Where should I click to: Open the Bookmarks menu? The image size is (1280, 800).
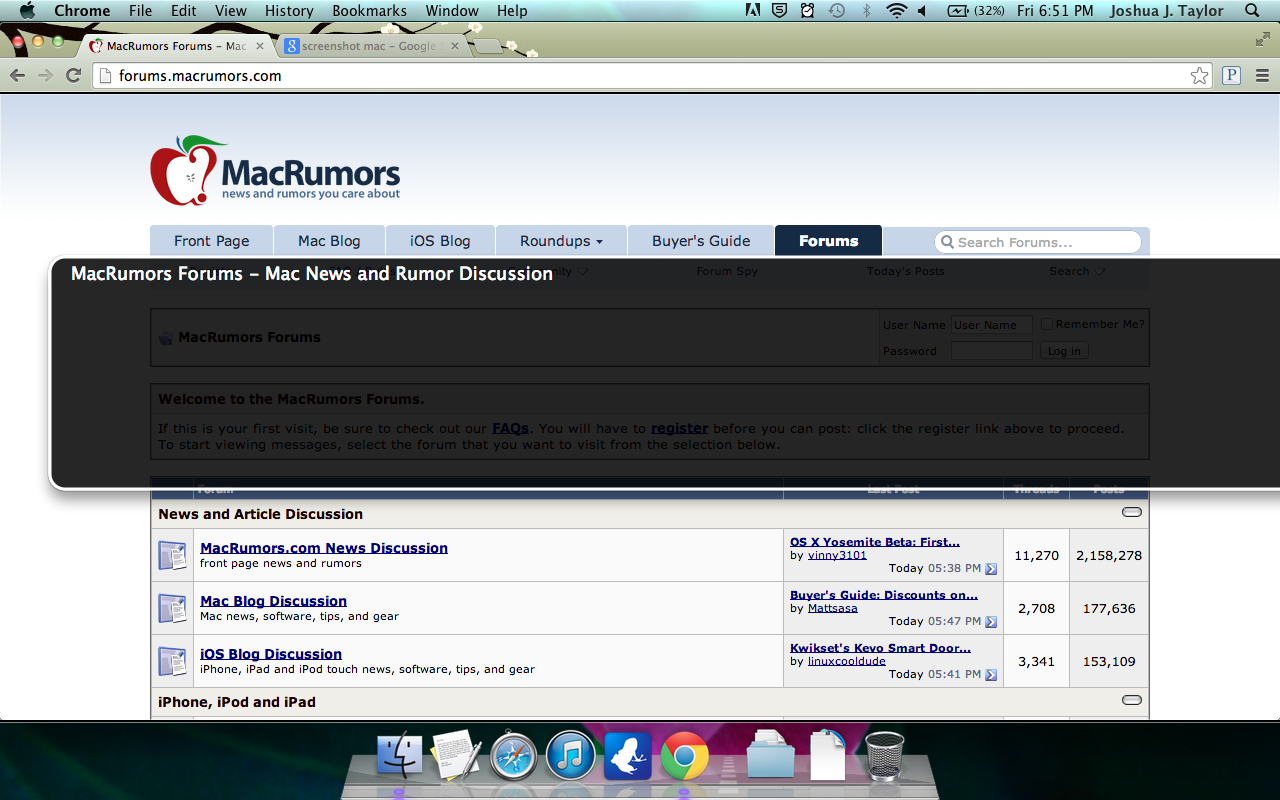pos(369,10)
